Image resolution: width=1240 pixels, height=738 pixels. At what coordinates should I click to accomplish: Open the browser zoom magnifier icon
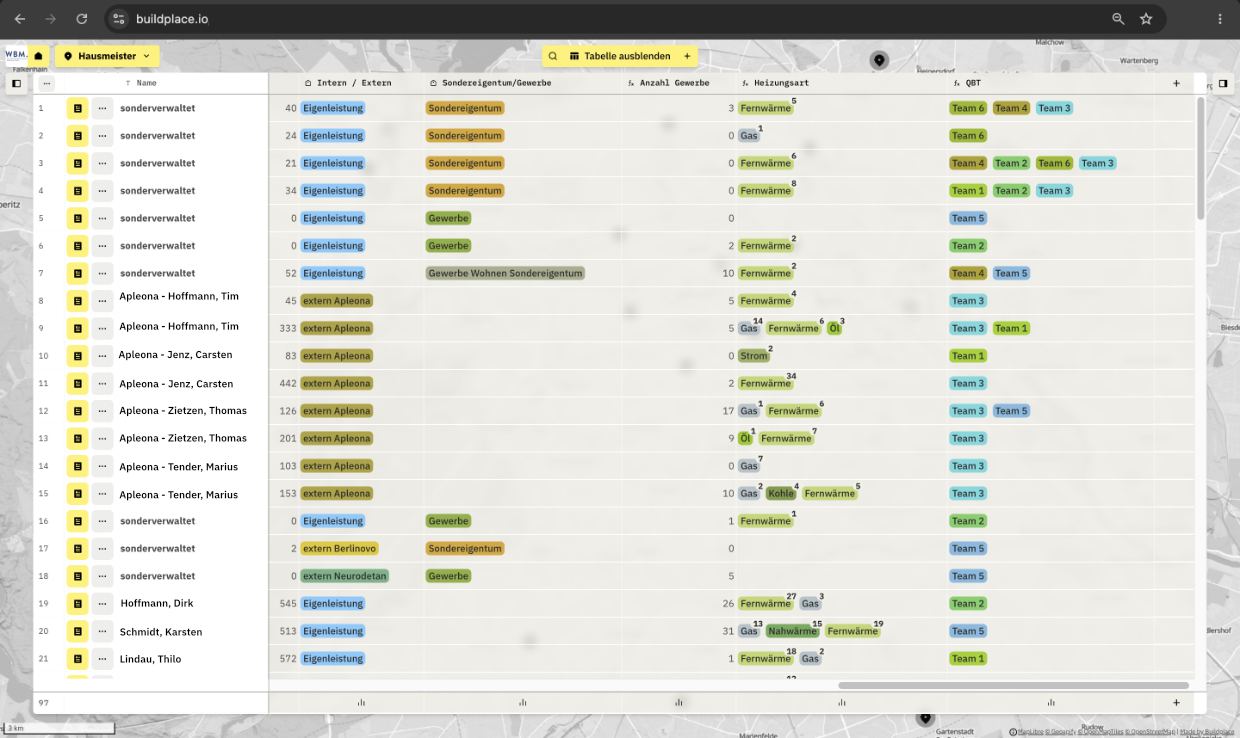point(1118,19)
